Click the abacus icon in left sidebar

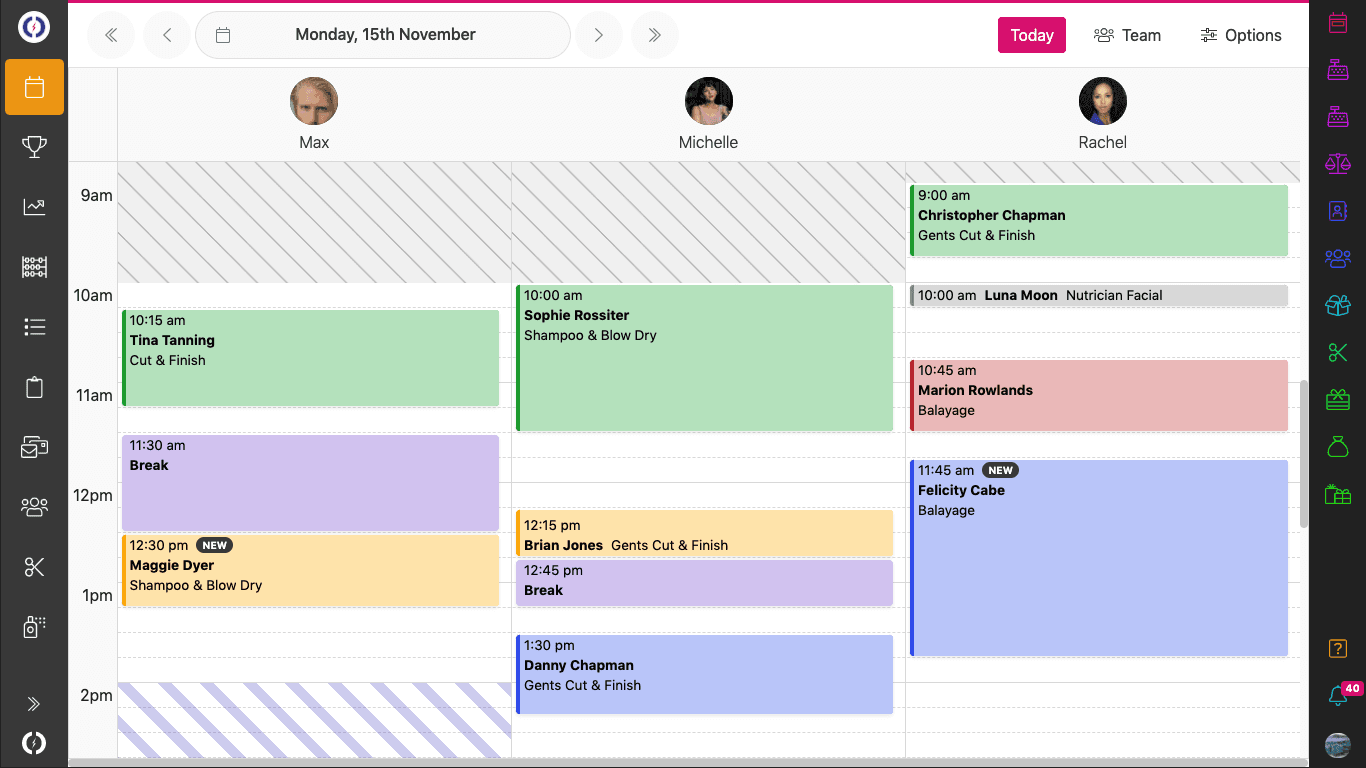pos(34,267)
